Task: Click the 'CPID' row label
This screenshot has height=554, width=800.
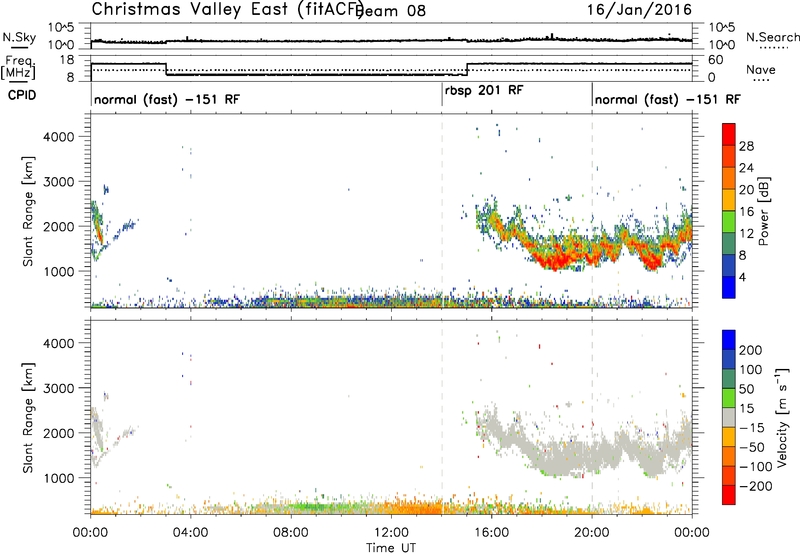Action: [x=22, y=95]
